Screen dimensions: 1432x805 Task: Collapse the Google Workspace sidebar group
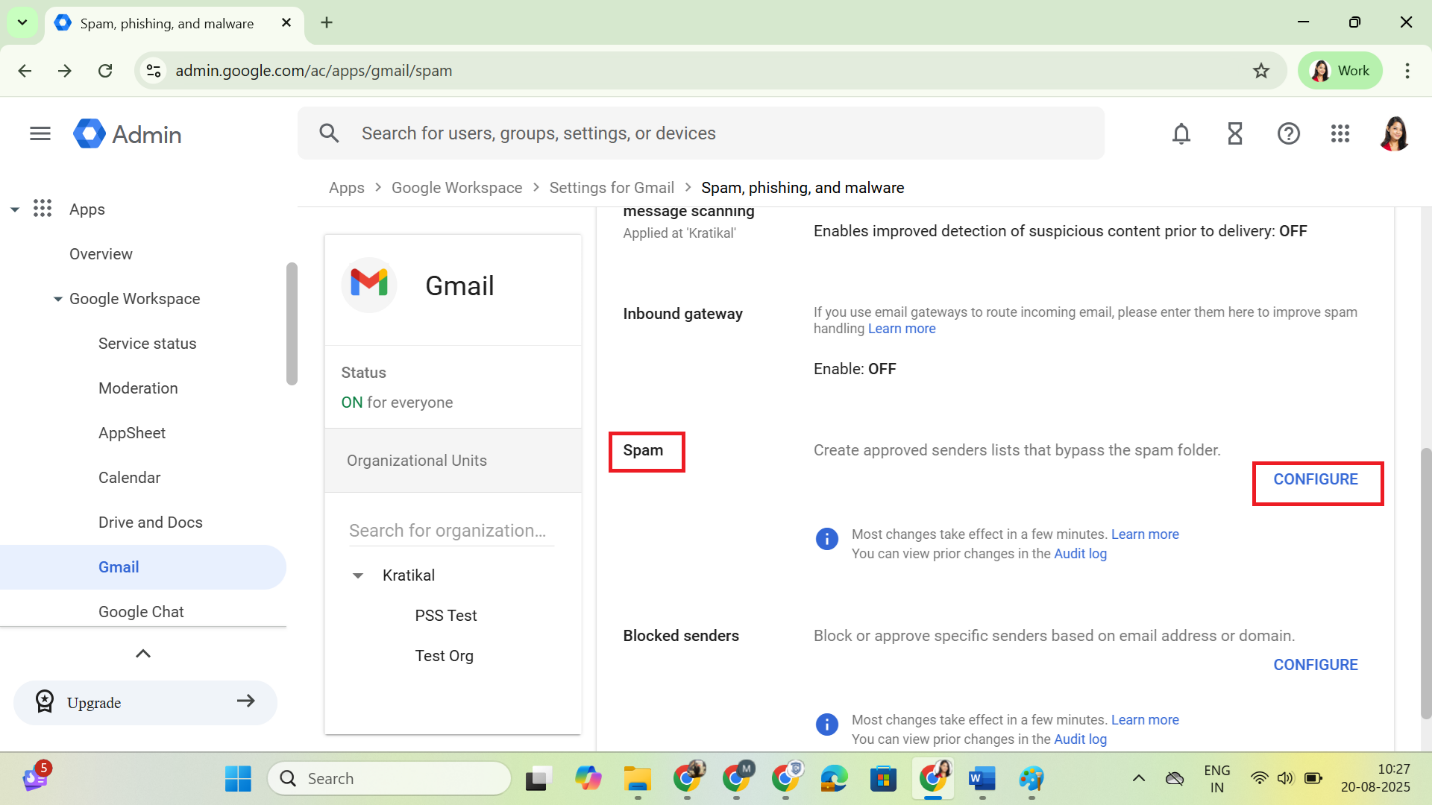tap(58, 299)
